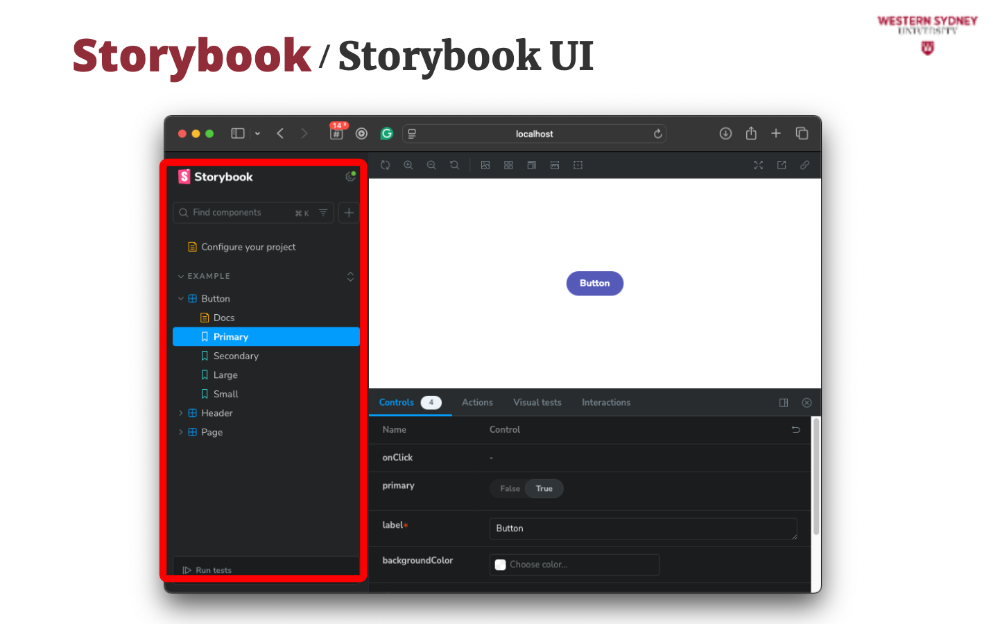Switch to the Actions tab

pos(477,402)
